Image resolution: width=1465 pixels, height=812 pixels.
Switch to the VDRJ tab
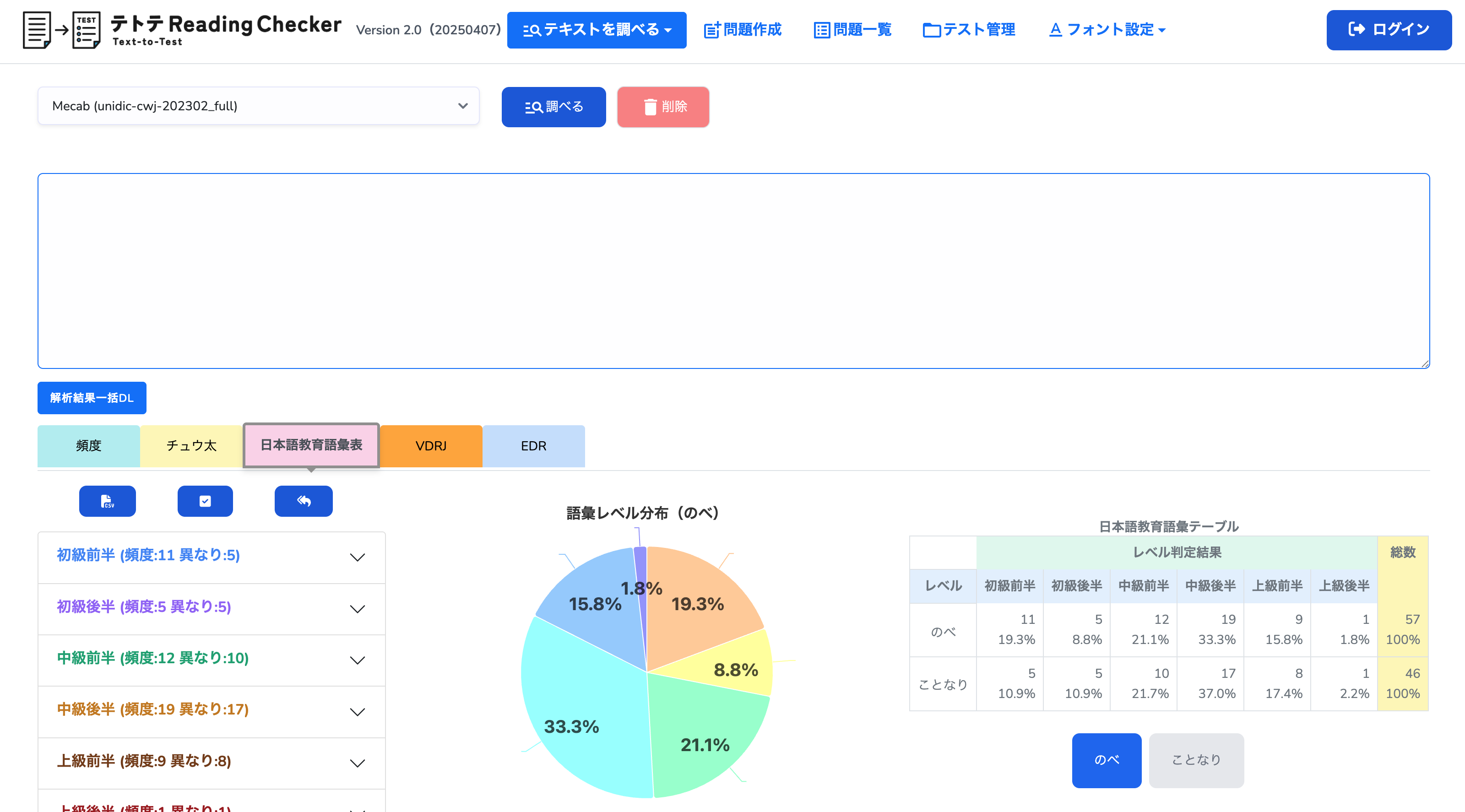430,446
